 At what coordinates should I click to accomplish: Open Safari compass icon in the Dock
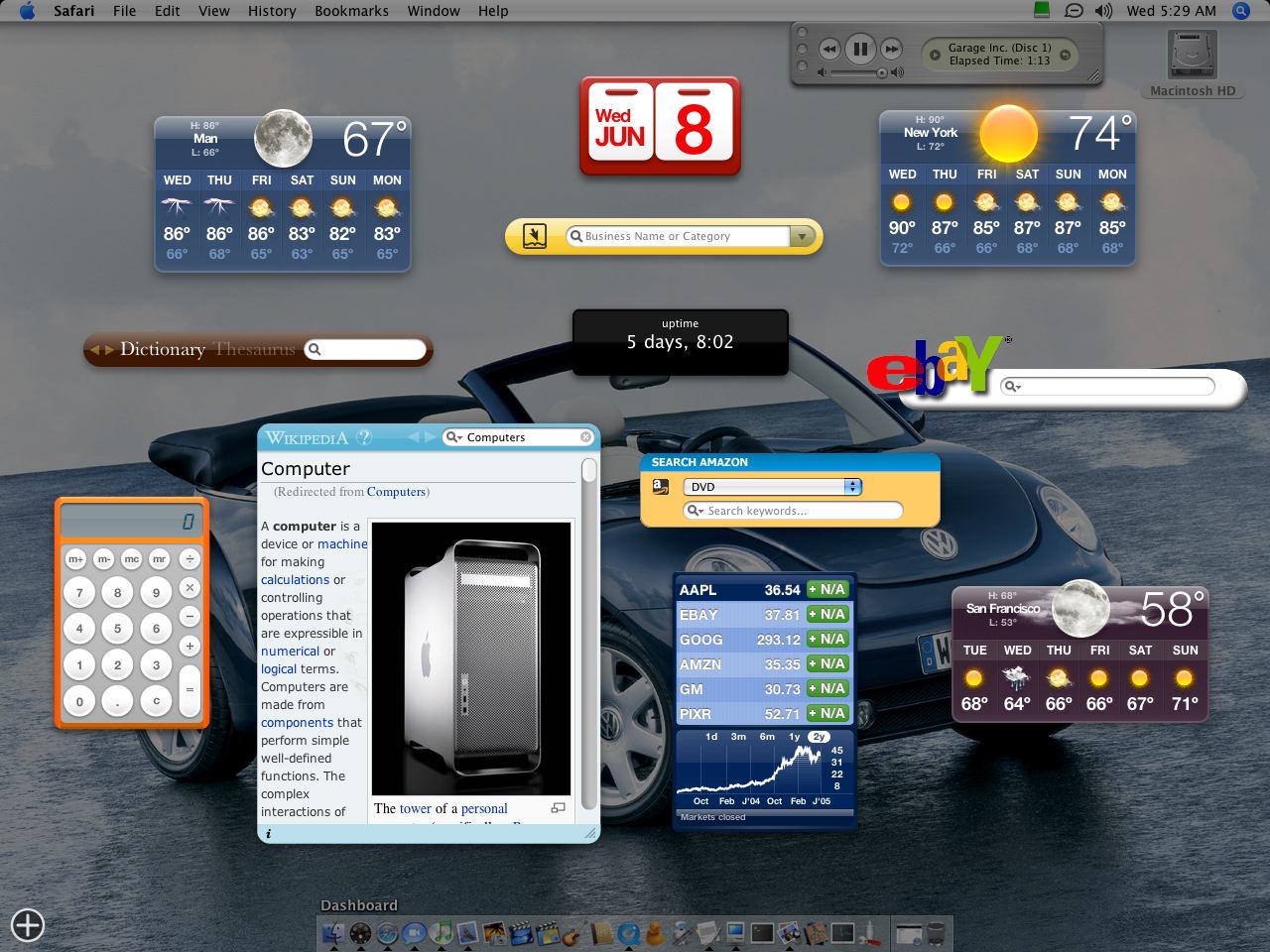coord(388,933)
